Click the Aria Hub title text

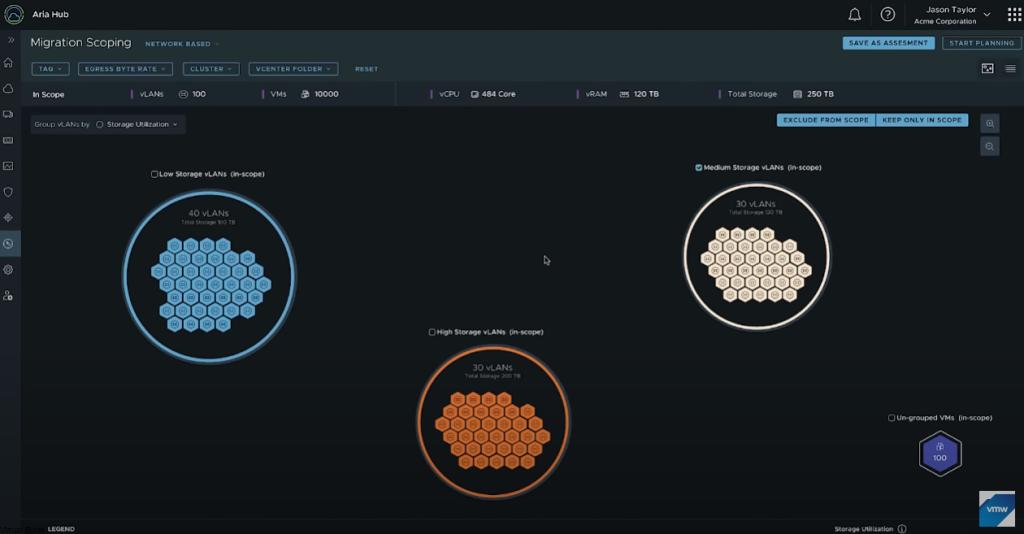[50, 14]
